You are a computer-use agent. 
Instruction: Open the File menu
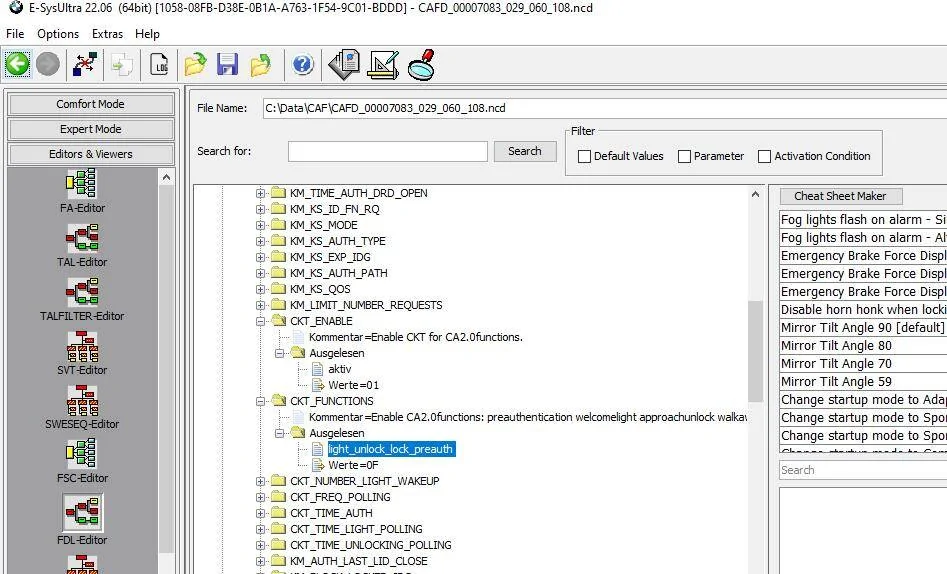(x=15, y=34)
